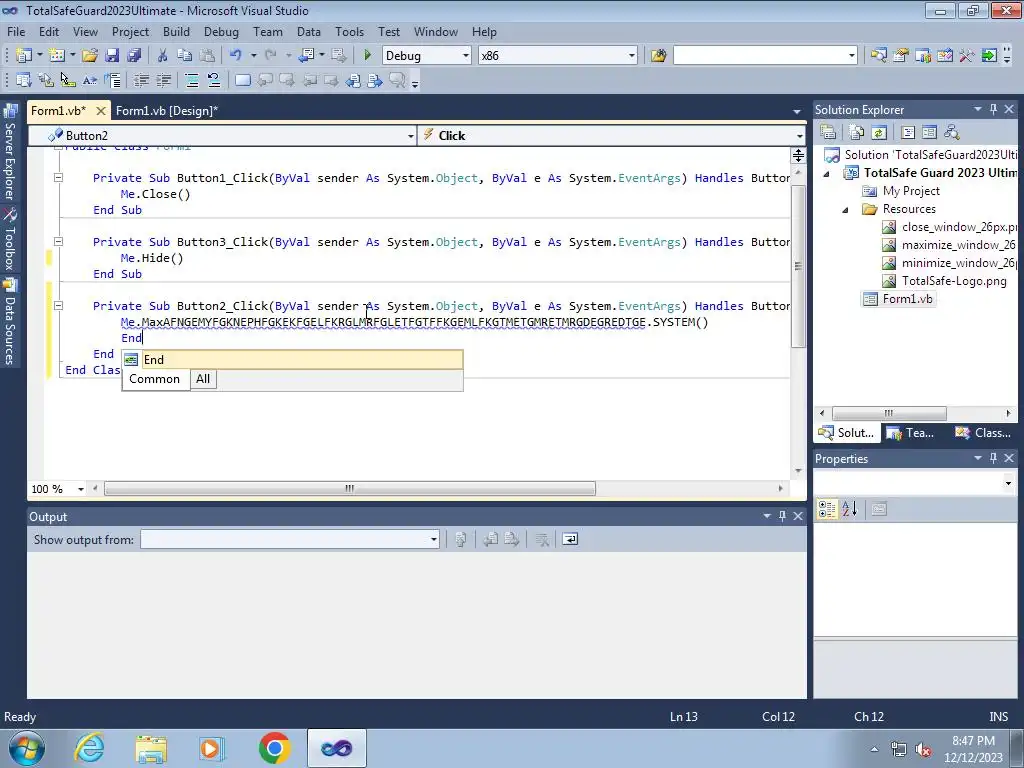Uncomment the selected lines
Screen dimensions: 1024x768
pos(214,80)
